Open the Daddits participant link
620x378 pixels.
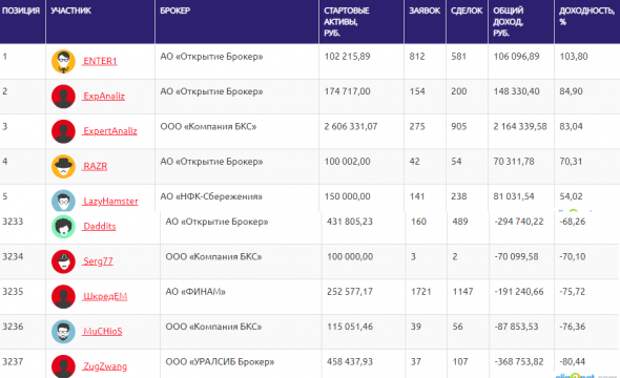click(x=99, y=226)
